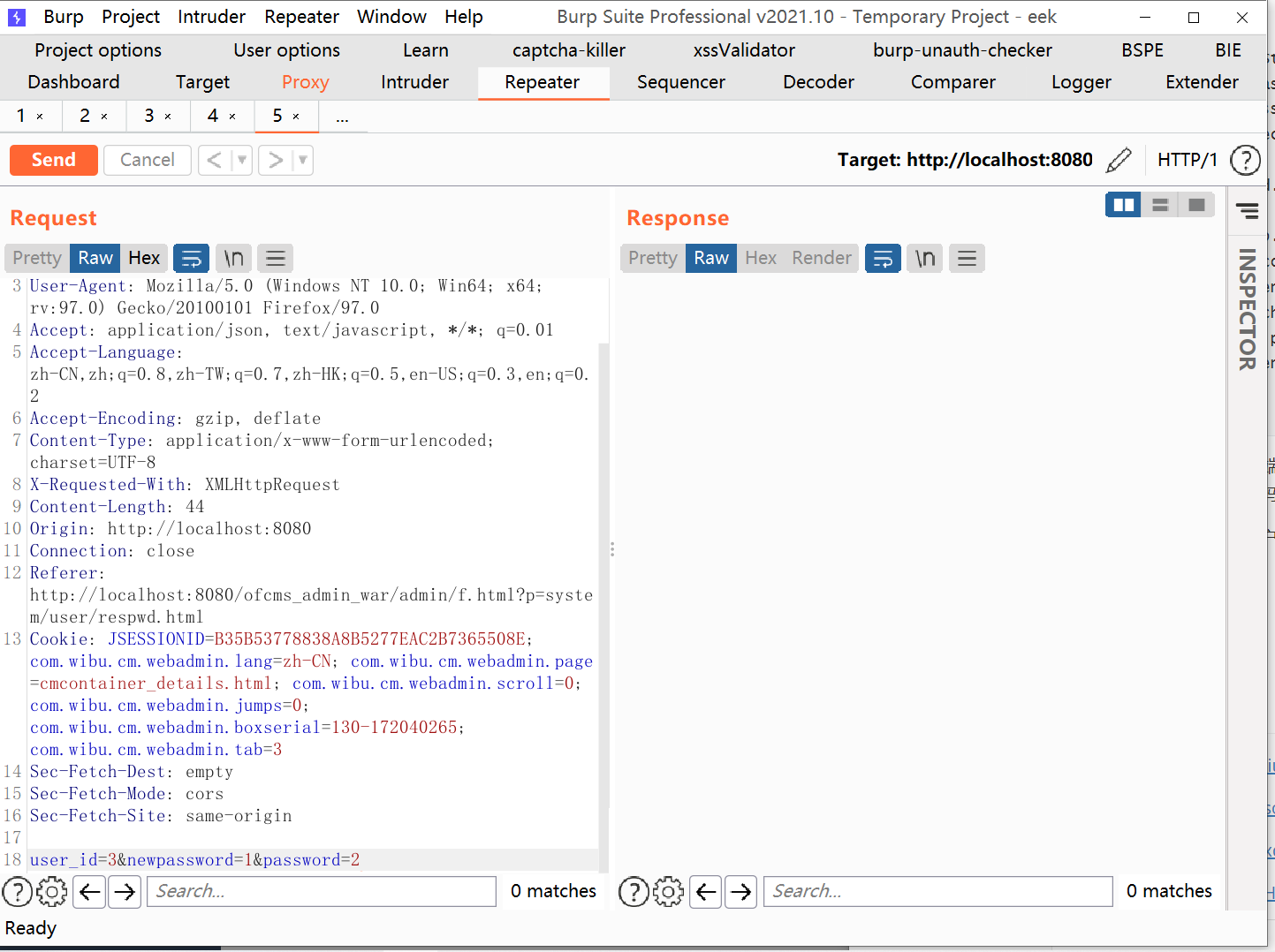The height and width of the screenshot is (952, 1275).
Task: Open request editor hamburger menu
Action: pyautogui.click(x=276, y=258)
